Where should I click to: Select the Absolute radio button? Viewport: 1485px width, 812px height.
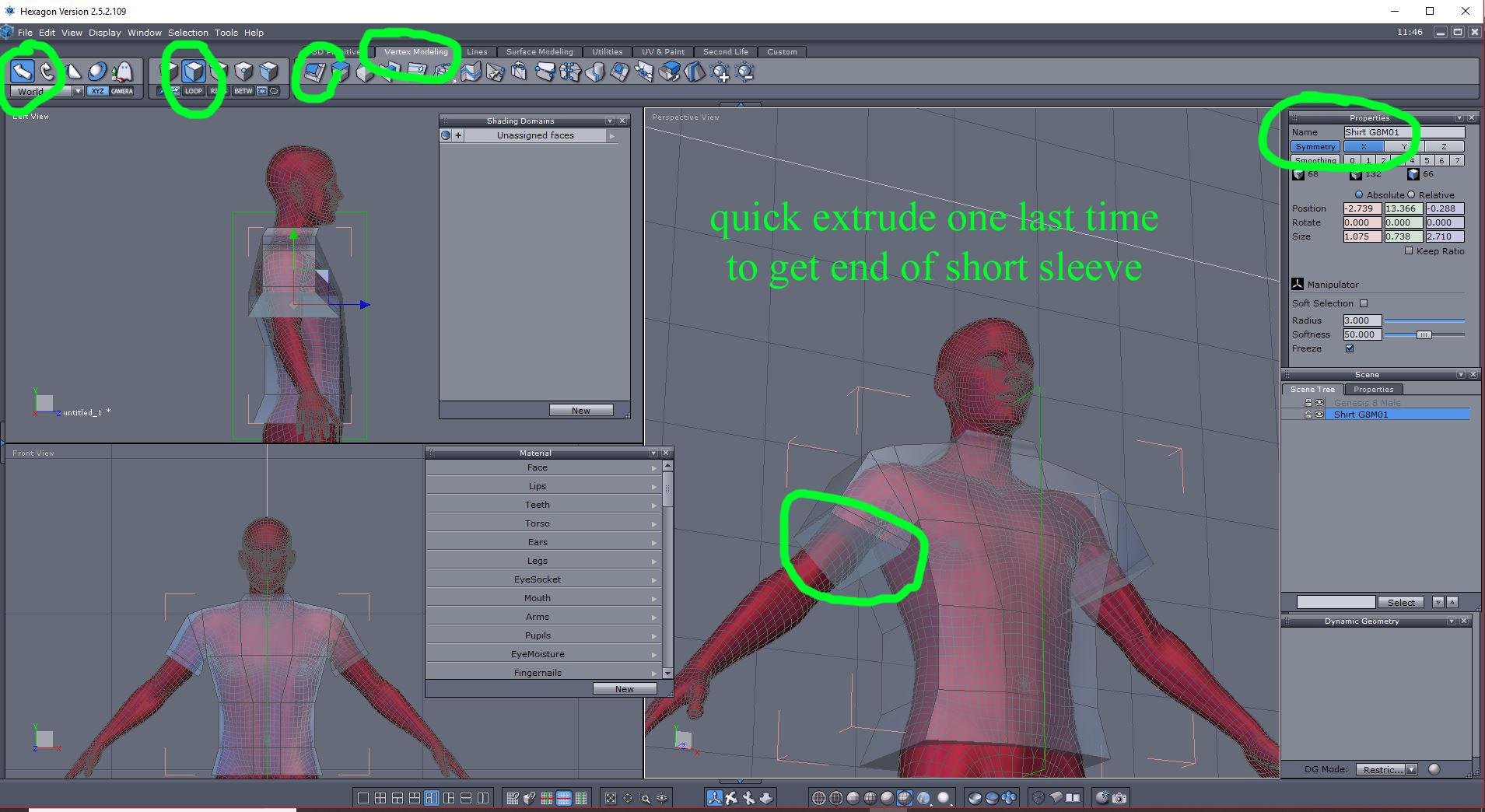tap(1359, 195)
